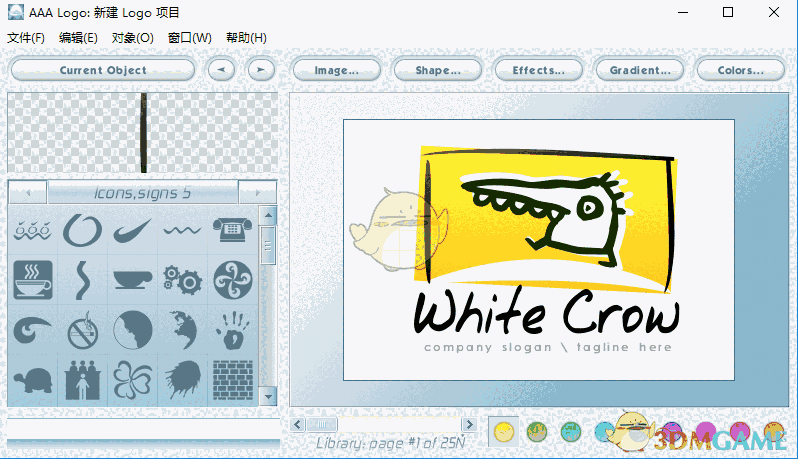Choose the green-yellow color style swatch
This screenshot has width=798, height=459.
click(x=537, y=432)
